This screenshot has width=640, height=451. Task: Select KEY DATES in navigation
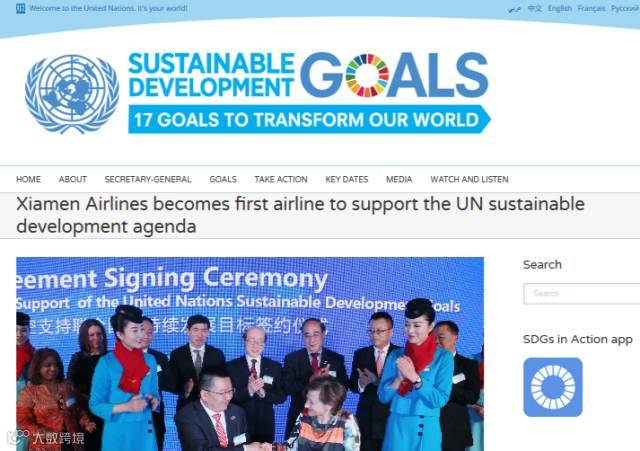pos(347,179)
